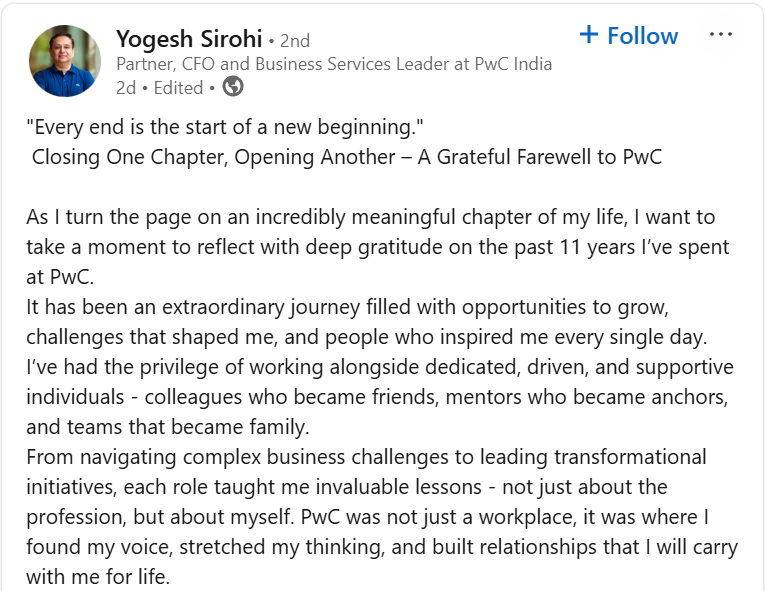The height and width of the screenshot is (591, 765).
Task: Follow Yogesh Sirohi
Action: click(629, 36)
